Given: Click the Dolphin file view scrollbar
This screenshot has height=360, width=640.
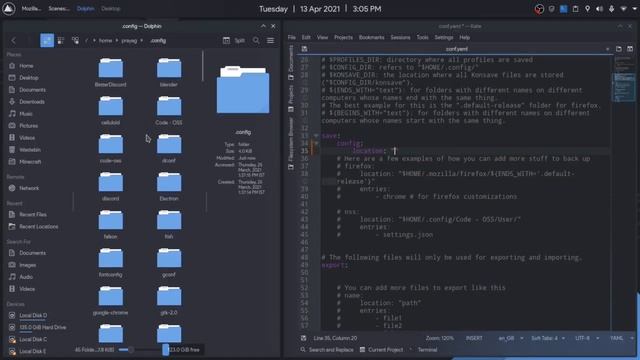Looking at the screenshot, I should pyautogui.click(x=202, y=66).
